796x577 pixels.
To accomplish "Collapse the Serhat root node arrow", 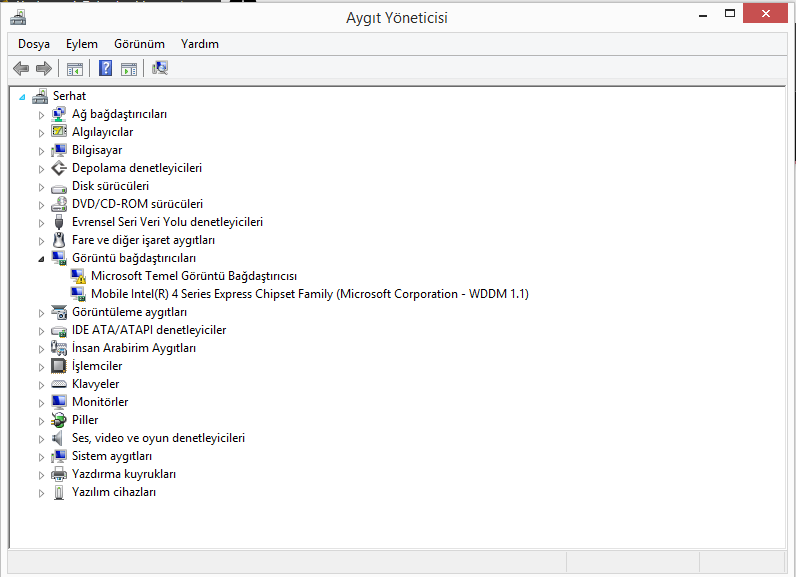I will (x=22, y=97).
